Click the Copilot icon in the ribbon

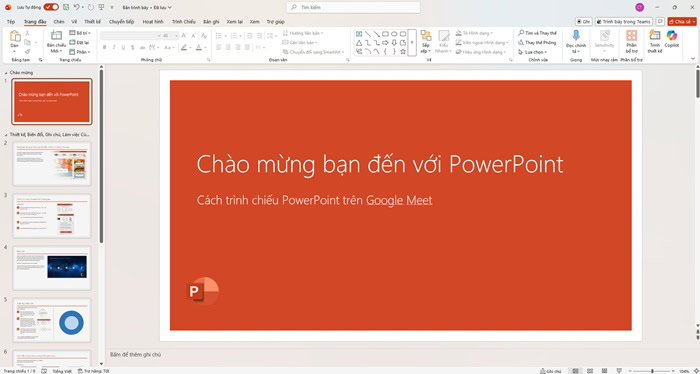pyautogui.click(x=671, y=35)
